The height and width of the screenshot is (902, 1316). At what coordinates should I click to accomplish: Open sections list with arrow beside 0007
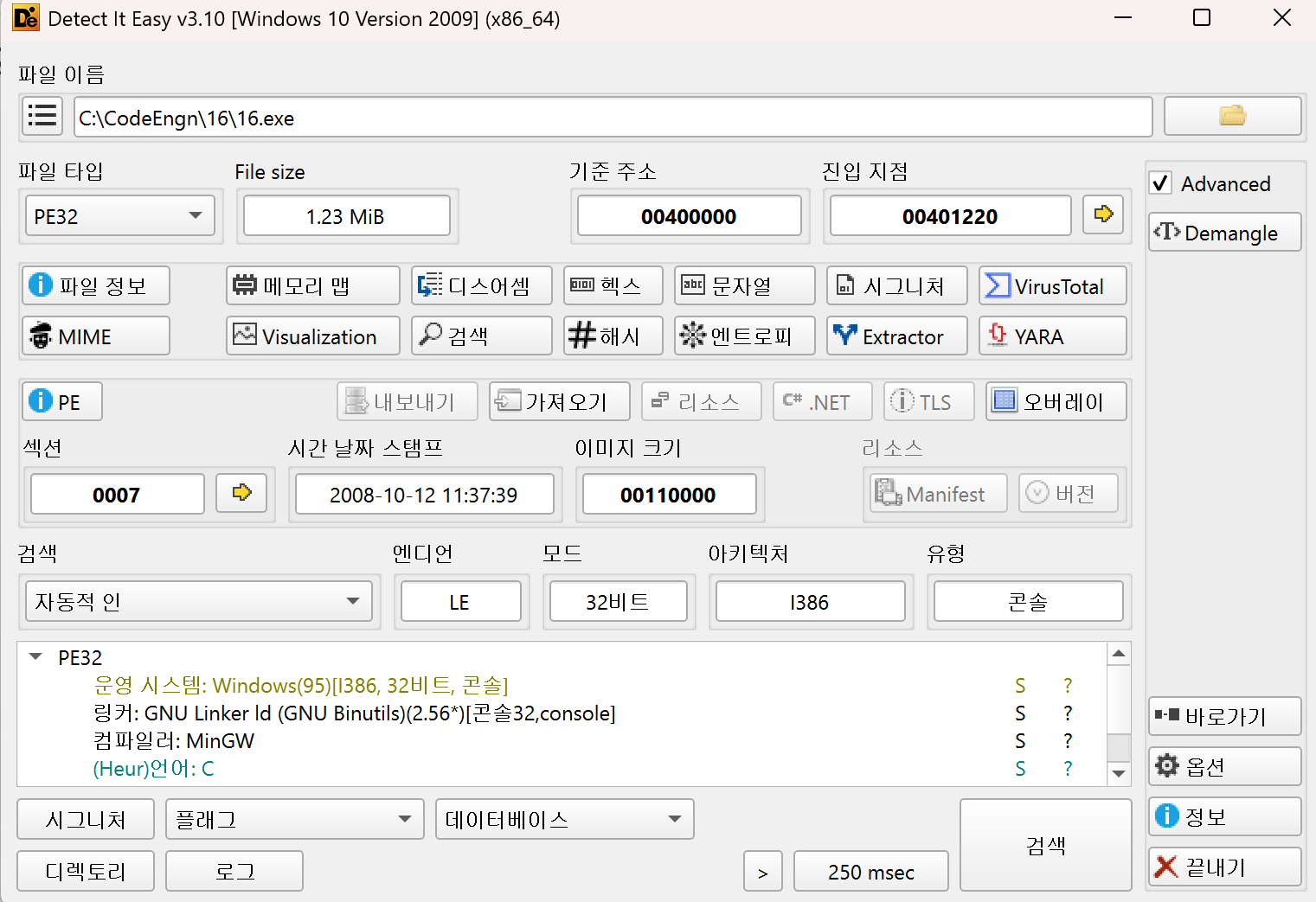pyautogui.click(x=241, y=493)
